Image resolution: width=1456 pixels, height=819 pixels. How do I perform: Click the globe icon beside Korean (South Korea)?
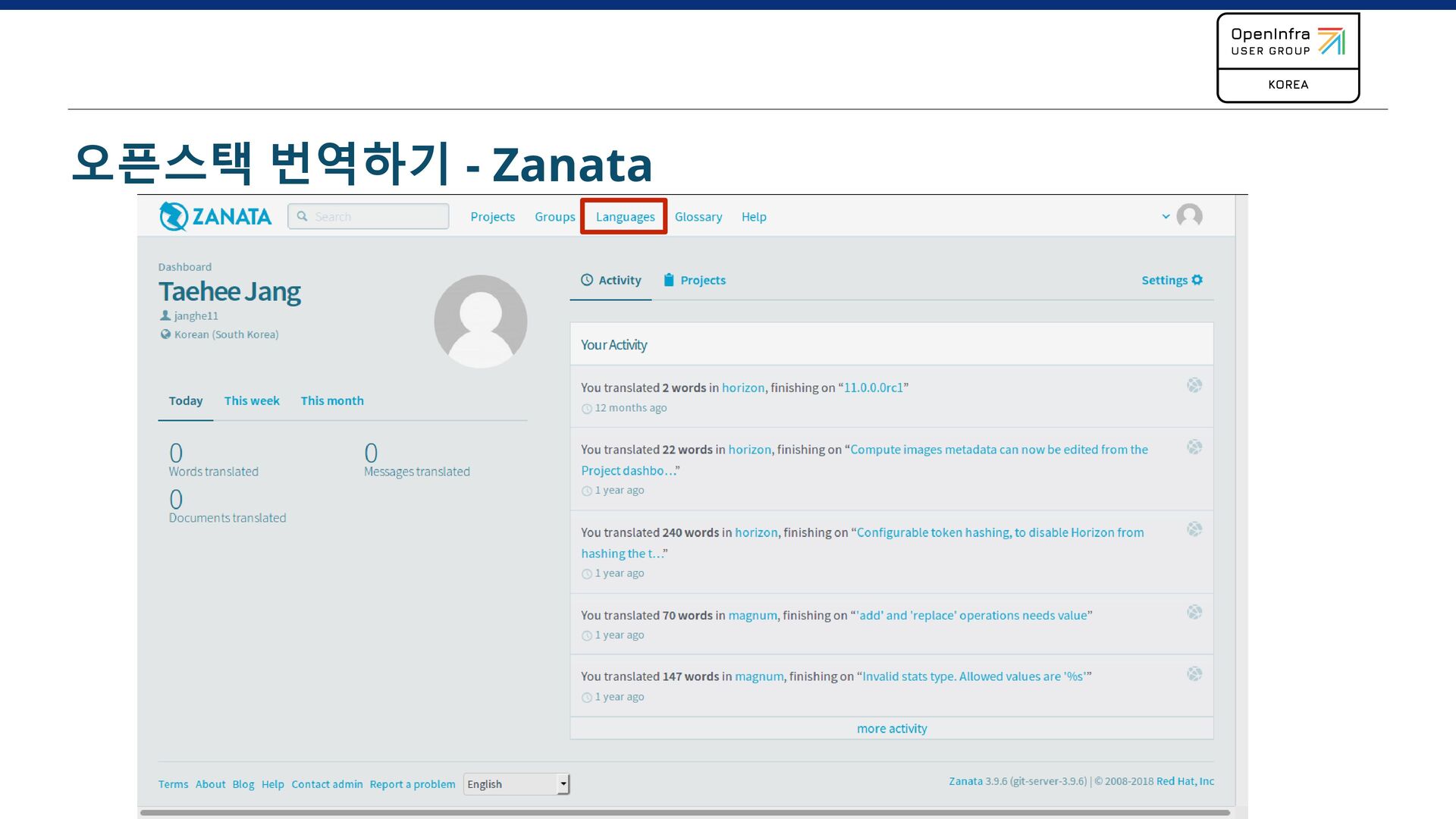click(165, 334)
